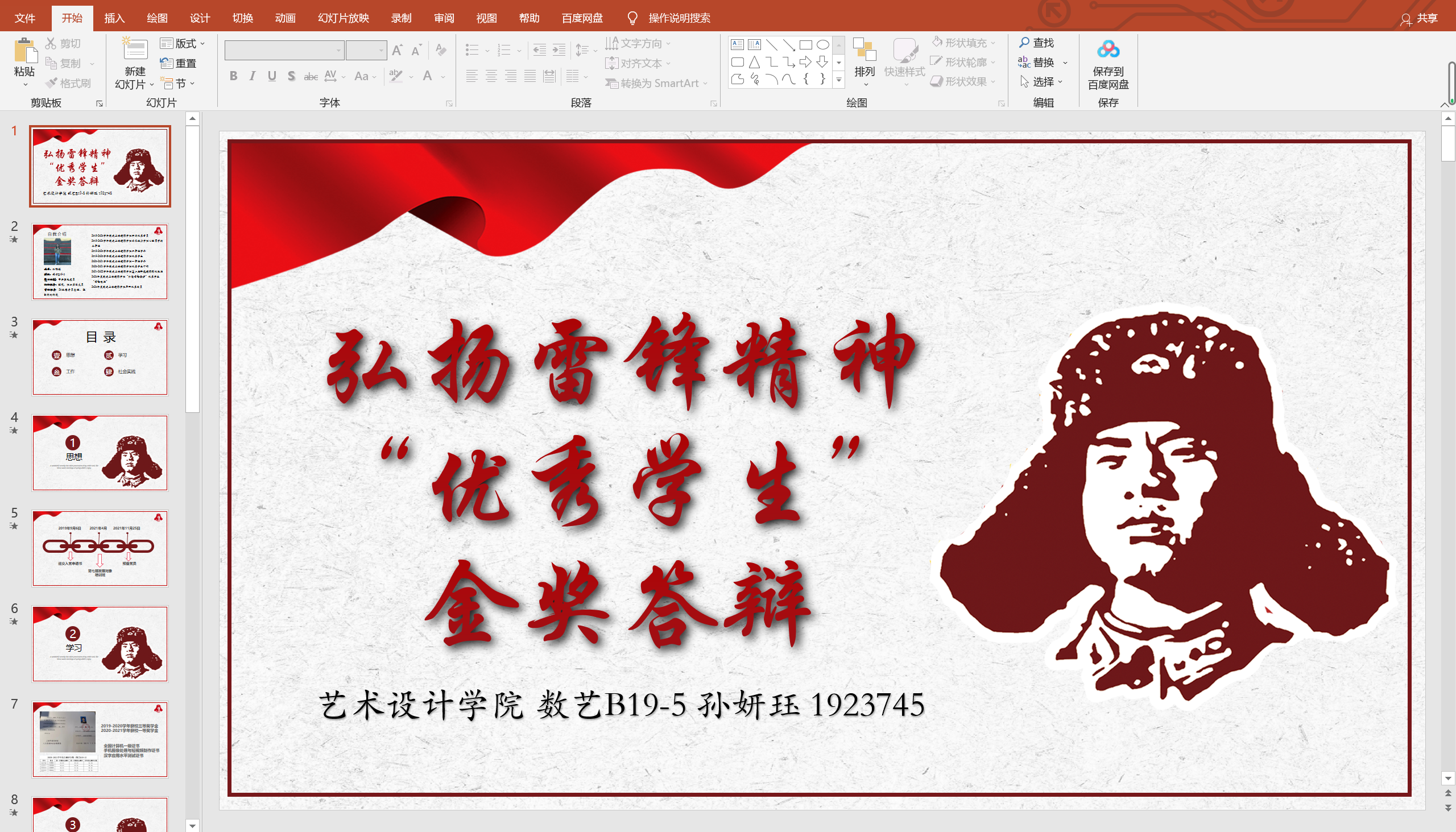This screenshot has width=1456, height=832.
Task: Select slide 5 timeline thumbnail
Action: coord(100,549)
